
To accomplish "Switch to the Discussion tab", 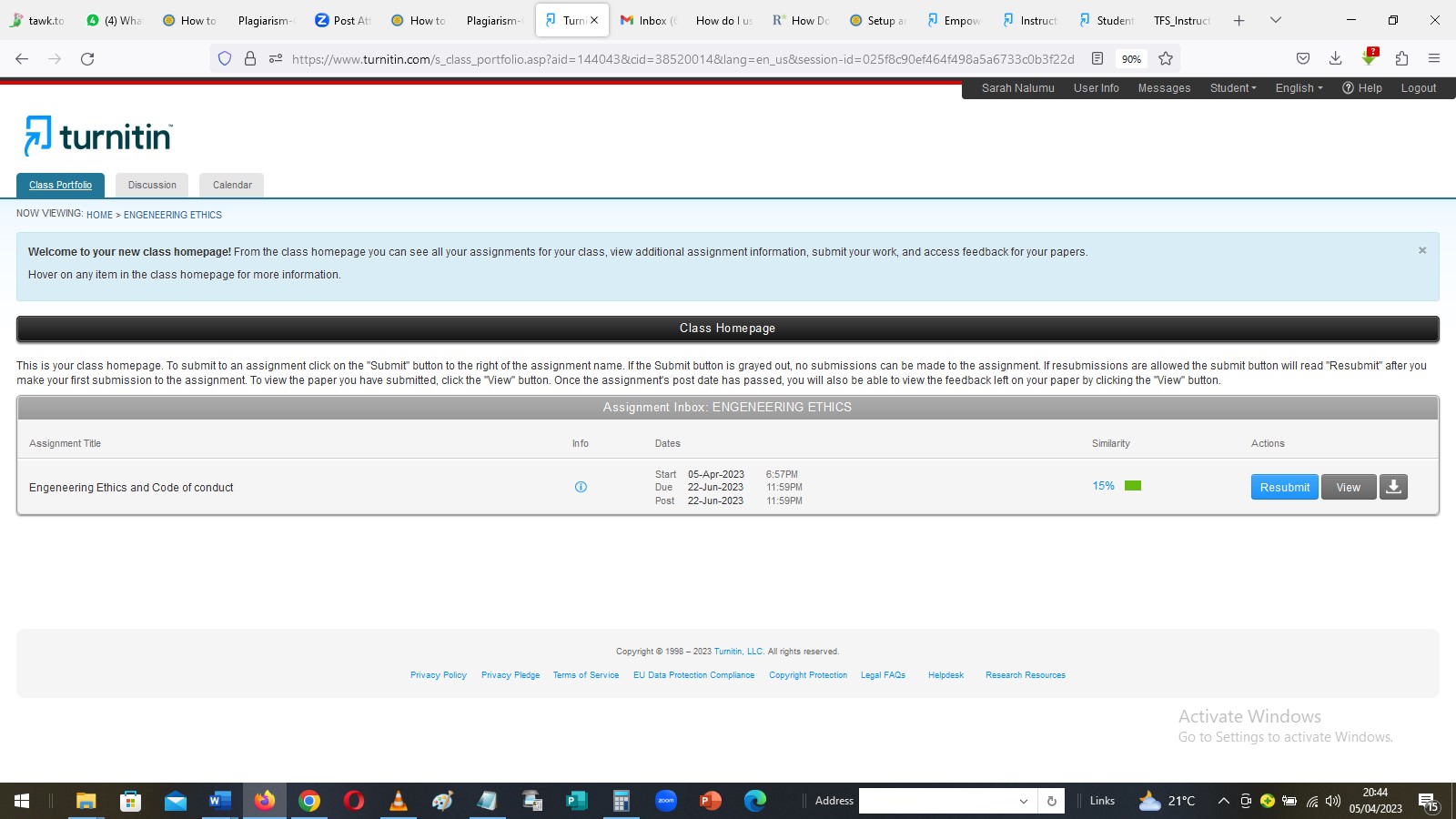I will click(x=152, y=185).
